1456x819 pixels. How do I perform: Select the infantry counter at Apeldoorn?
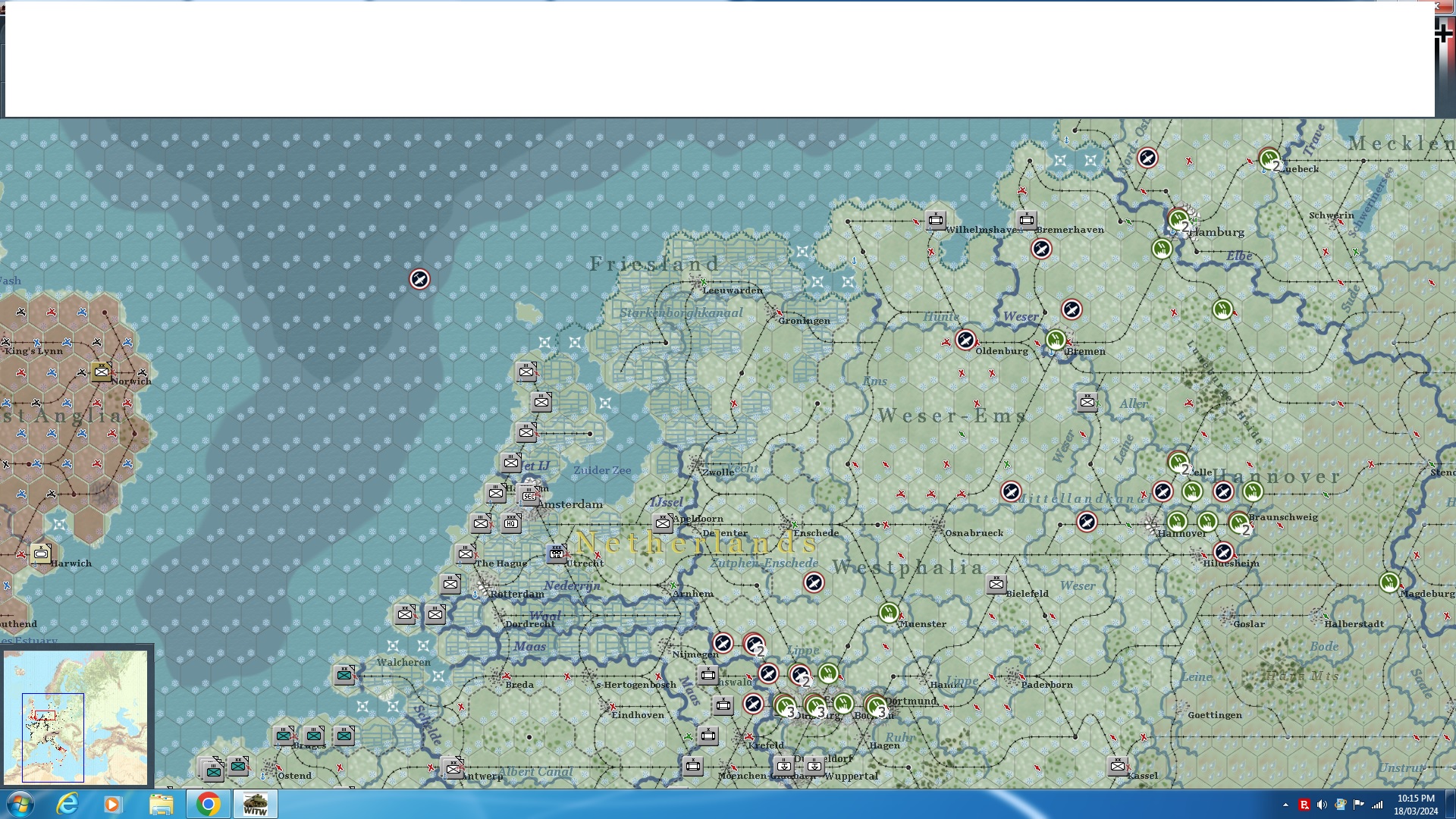(662, 522)
